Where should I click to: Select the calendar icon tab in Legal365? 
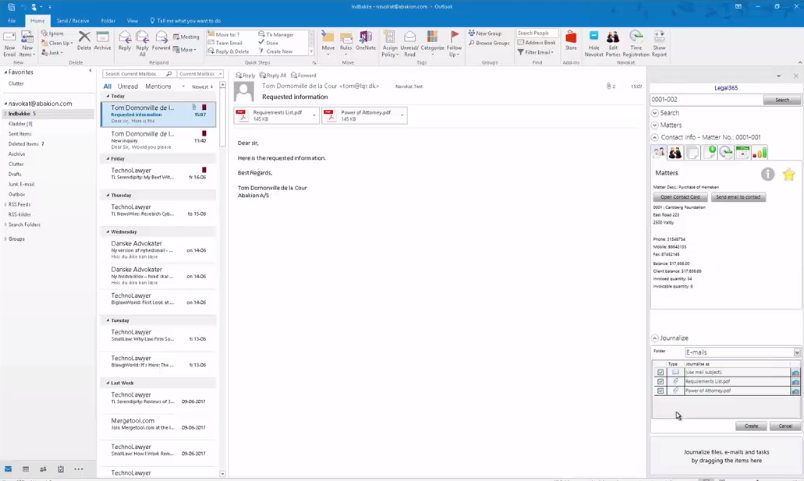pyautogui.click(x=742, y=152)
